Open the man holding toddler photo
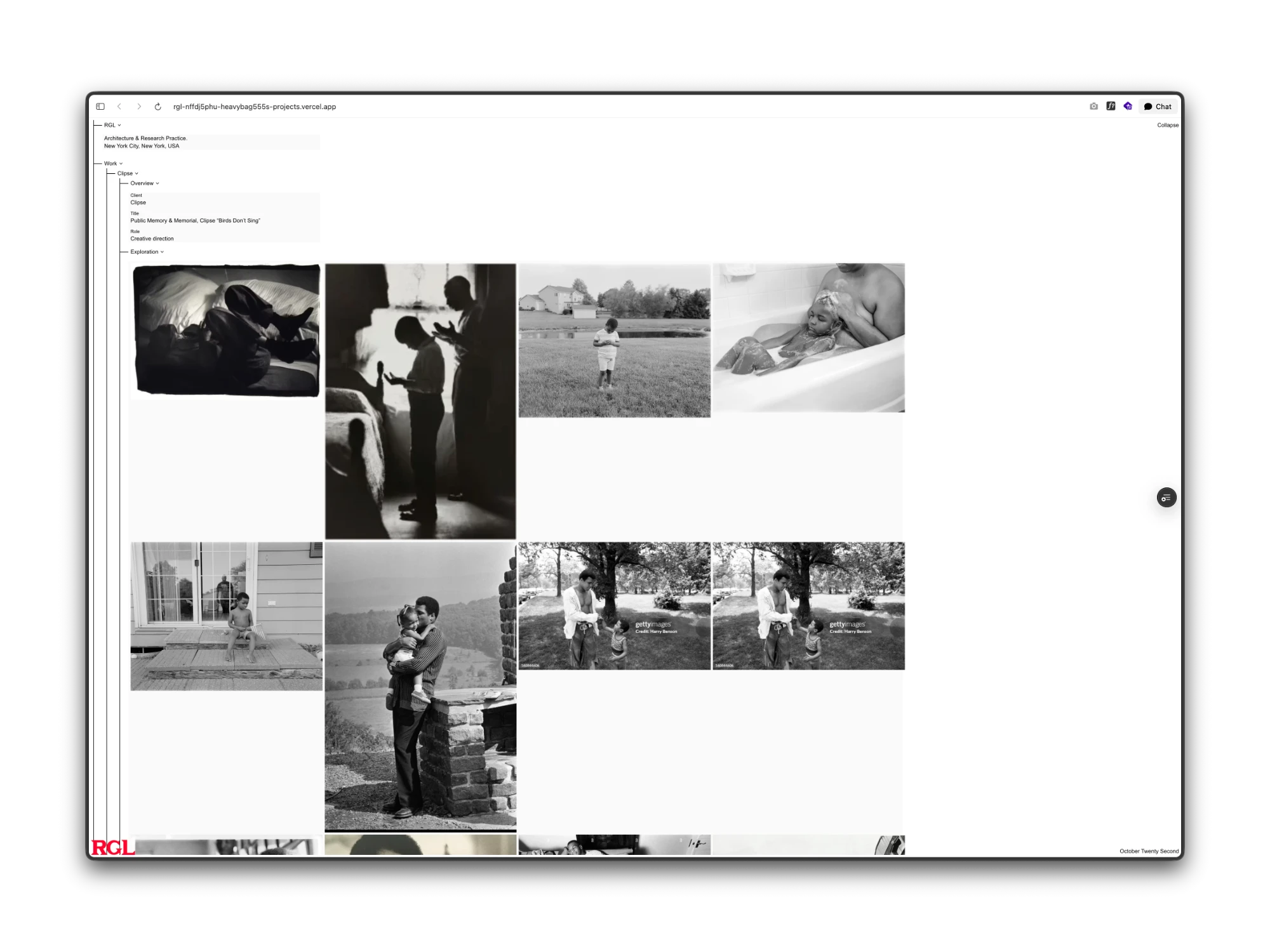The height and width of the screenshot is (952, 1270). click(x=420, y=687)
